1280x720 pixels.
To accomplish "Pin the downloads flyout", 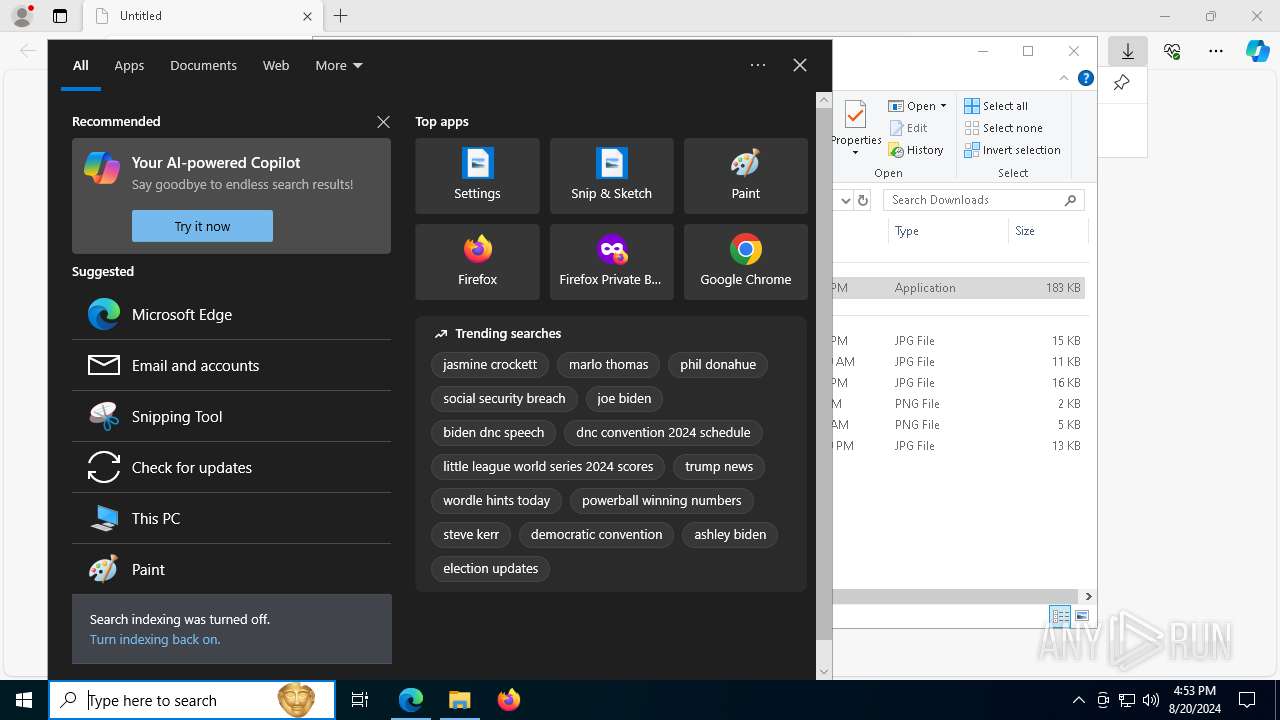I will [x=1122, y=83].
